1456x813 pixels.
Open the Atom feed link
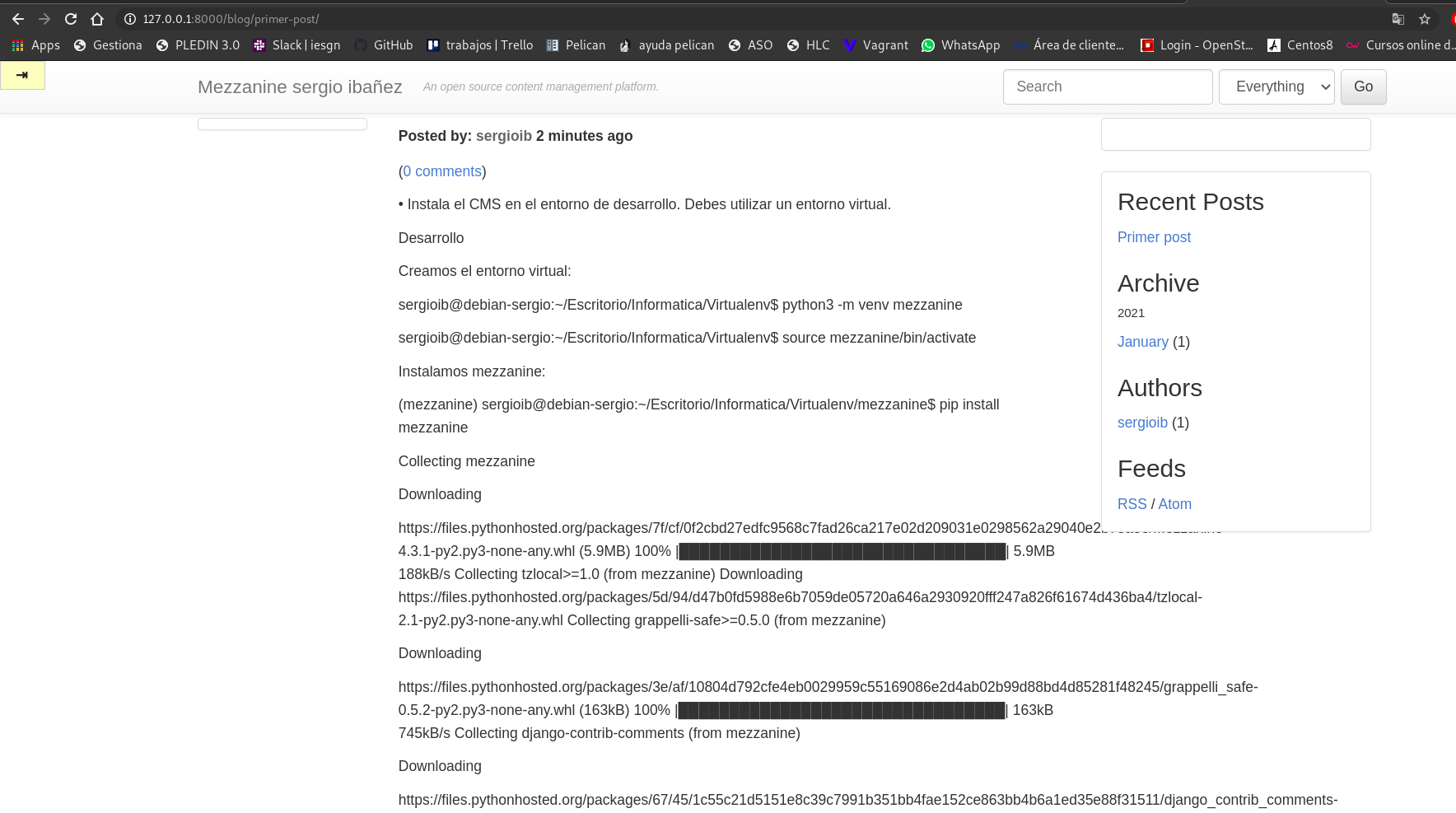point(1174,504)
